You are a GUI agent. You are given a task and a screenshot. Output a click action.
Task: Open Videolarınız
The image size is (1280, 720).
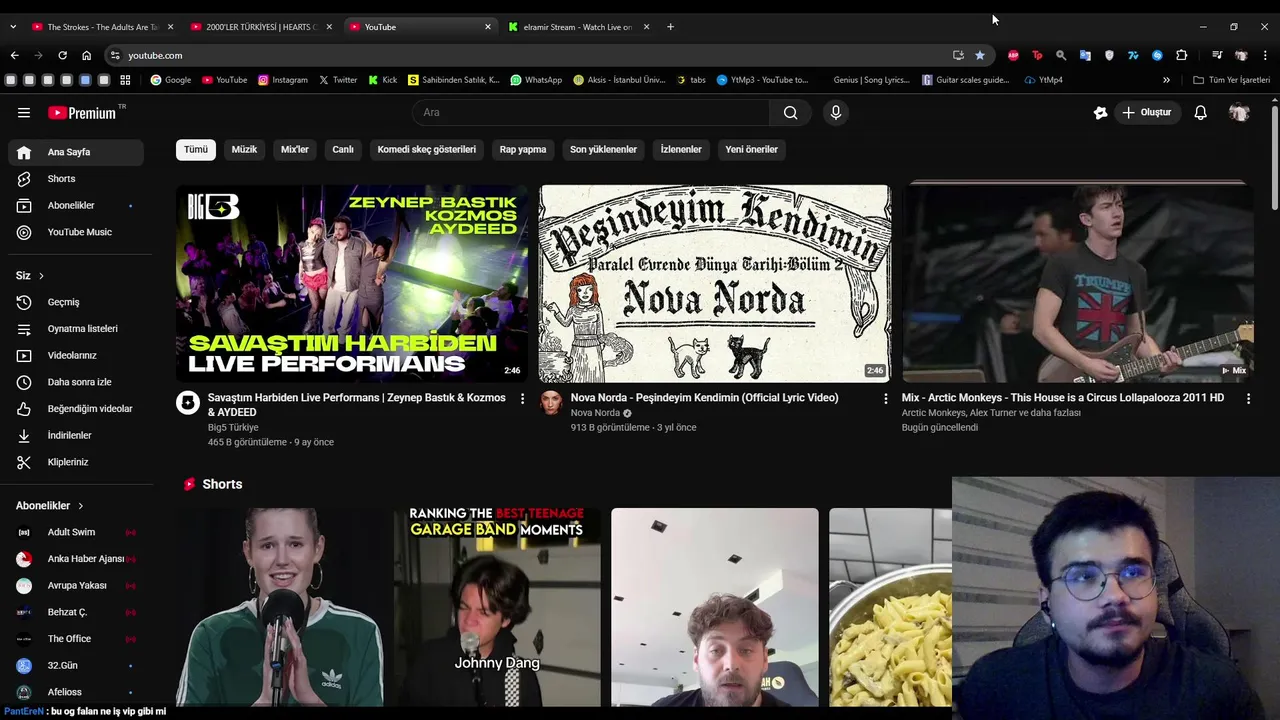(x=76, y=355)
